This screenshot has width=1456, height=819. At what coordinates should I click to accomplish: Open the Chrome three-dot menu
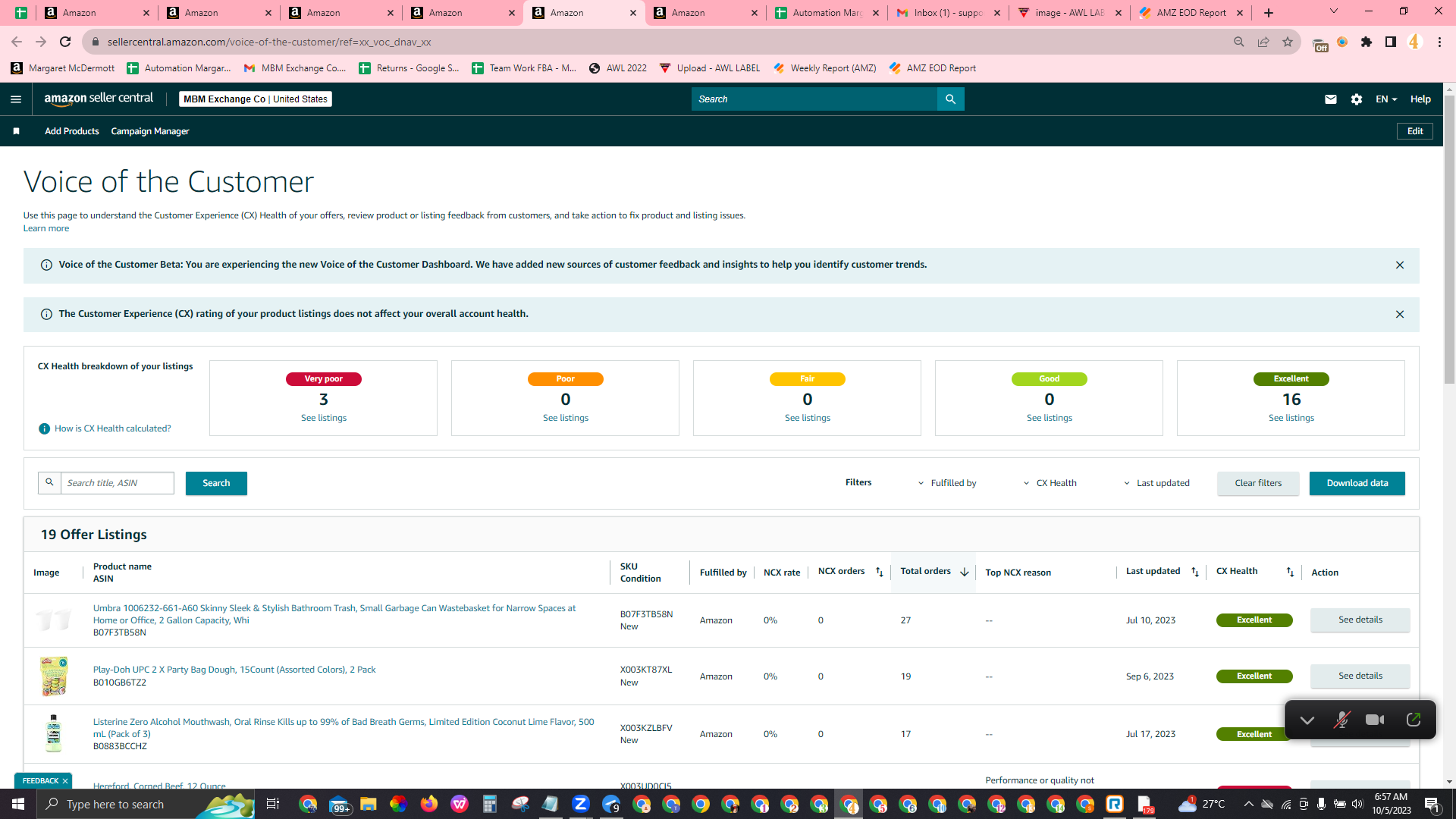1439,42
